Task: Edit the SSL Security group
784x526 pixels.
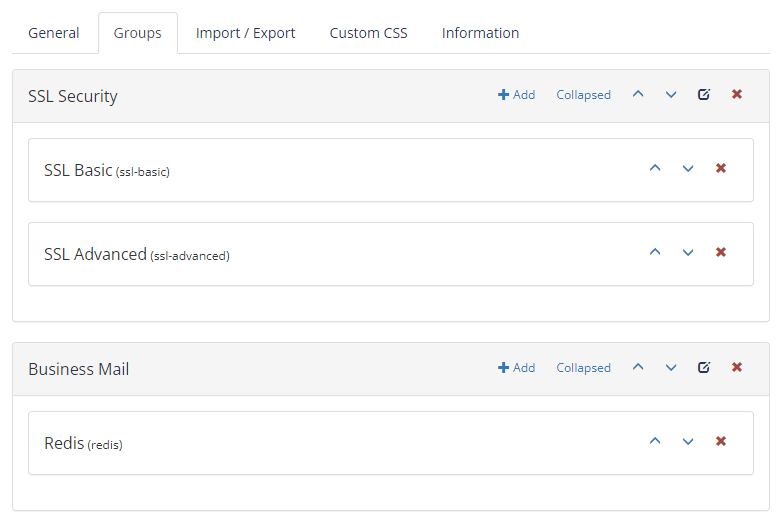Action: click(704, 94)
